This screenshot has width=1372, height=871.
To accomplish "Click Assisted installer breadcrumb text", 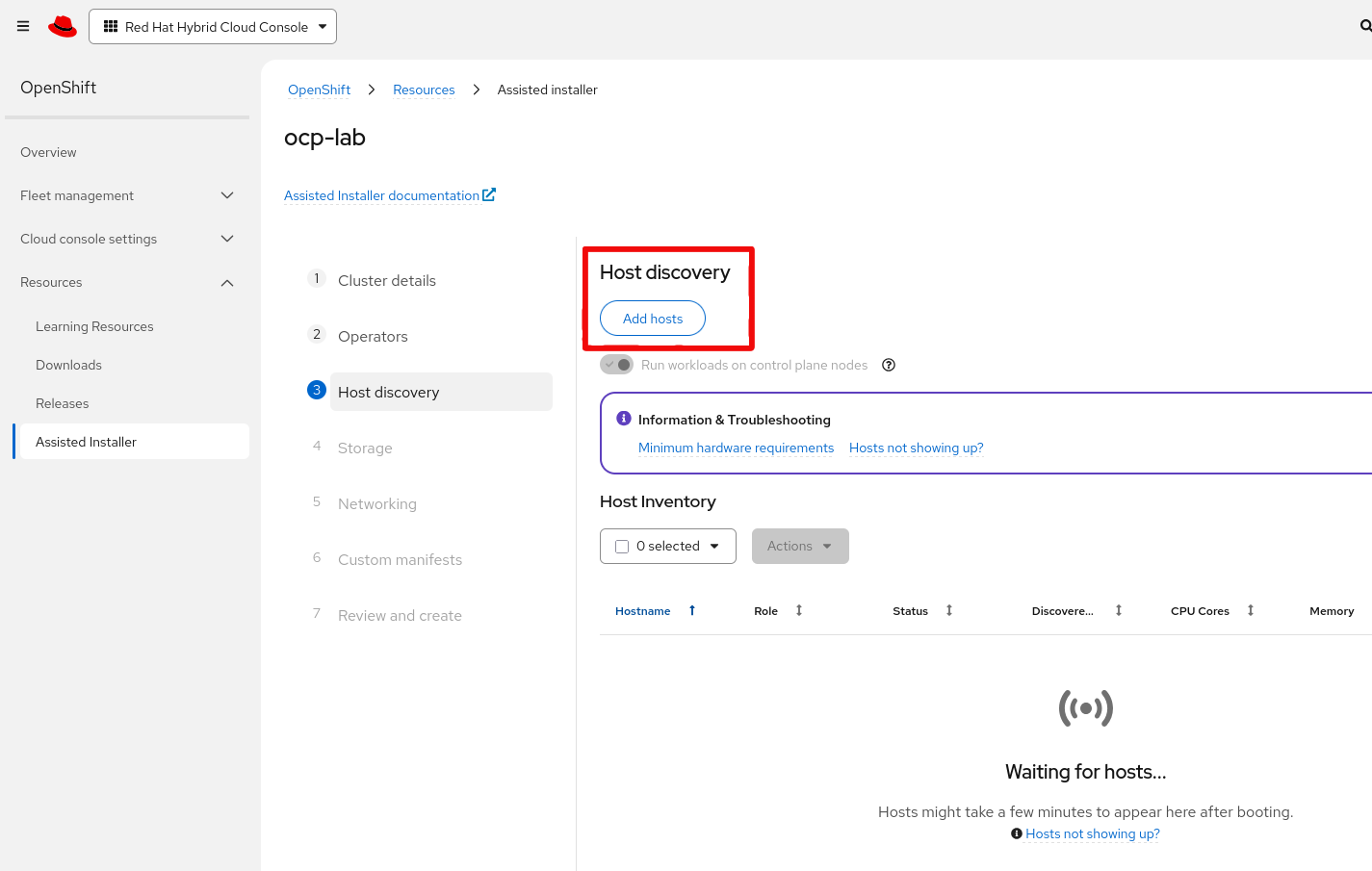I will (547, 90).
